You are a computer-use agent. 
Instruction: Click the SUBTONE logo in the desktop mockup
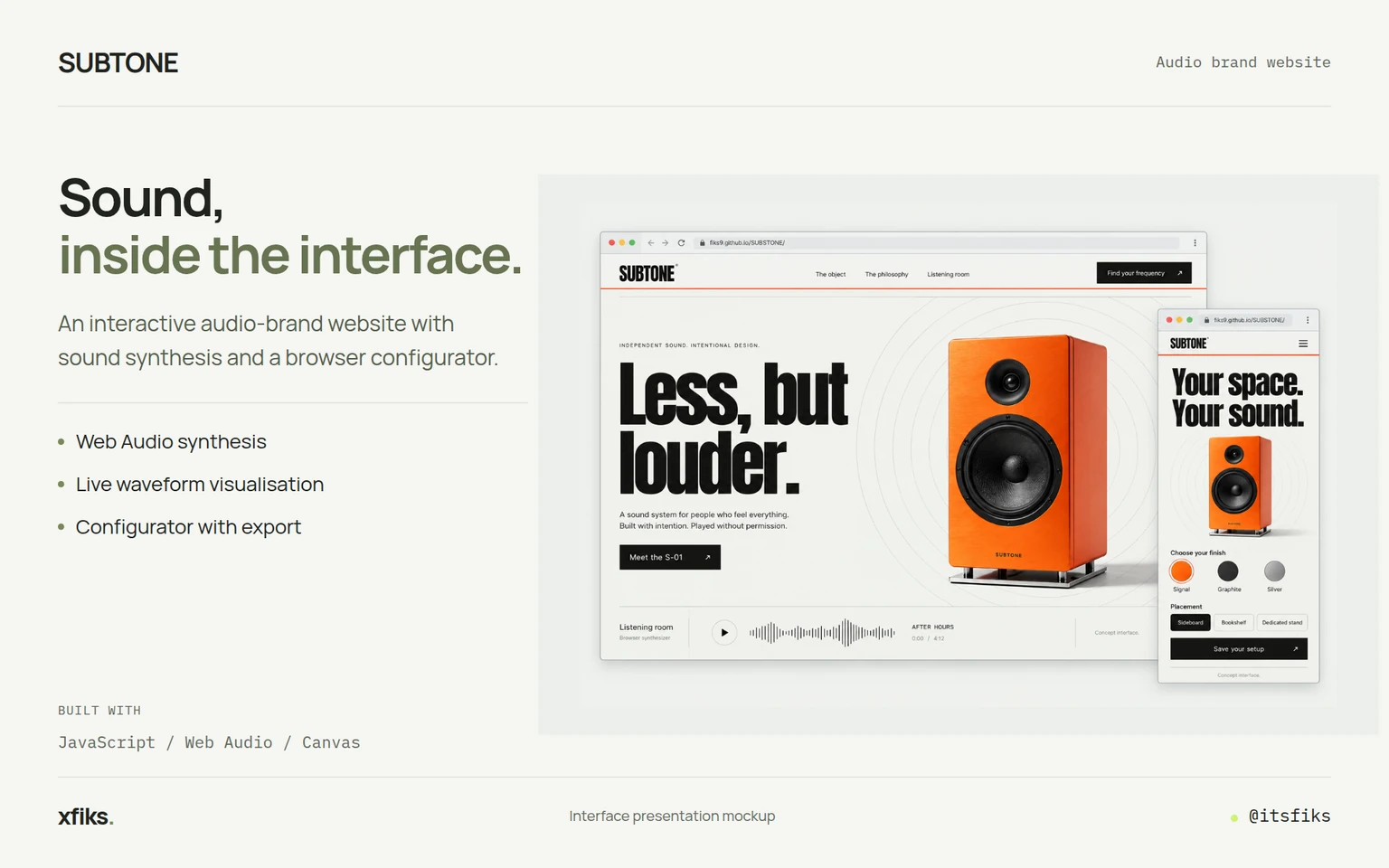(x=647, y=273)
